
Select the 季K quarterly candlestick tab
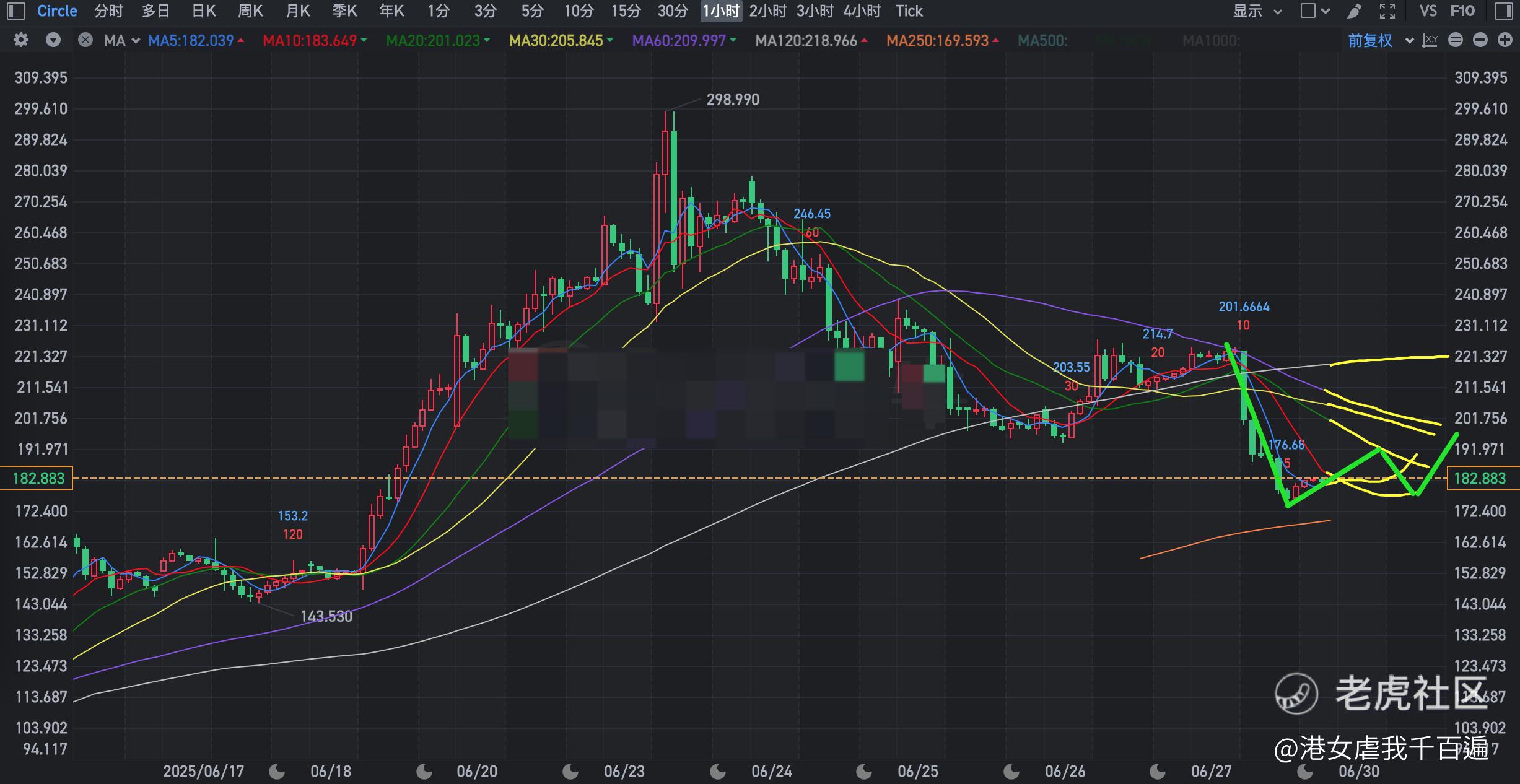[345, 11]
